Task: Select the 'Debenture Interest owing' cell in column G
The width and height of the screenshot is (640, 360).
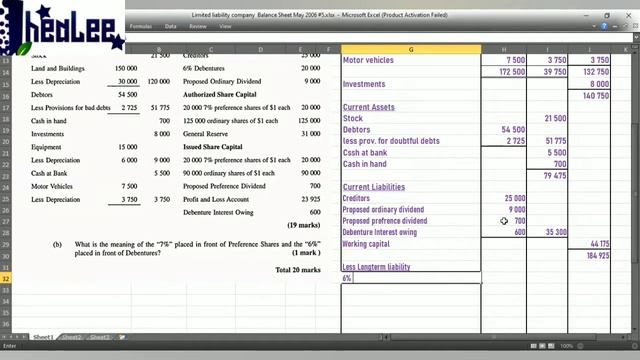Action: tap(411, 232)
